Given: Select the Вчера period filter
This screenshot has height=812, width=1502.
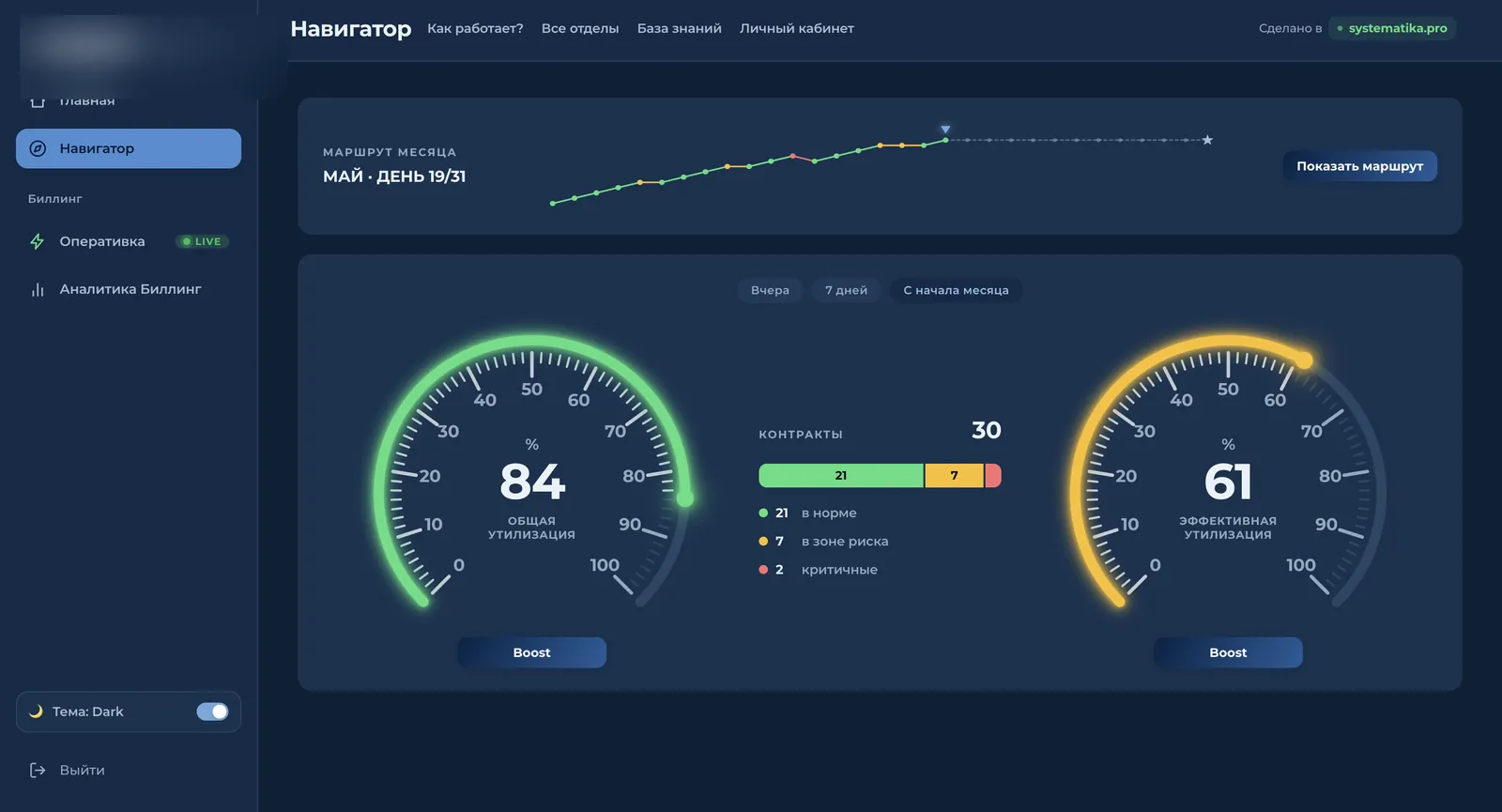Looking at the screenshot, I should (770, 290).
